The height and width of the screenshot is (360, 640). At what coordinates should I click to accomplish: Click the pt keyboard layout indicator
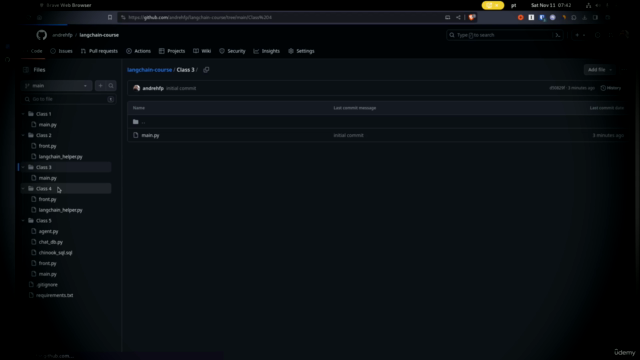pos(513,5)
